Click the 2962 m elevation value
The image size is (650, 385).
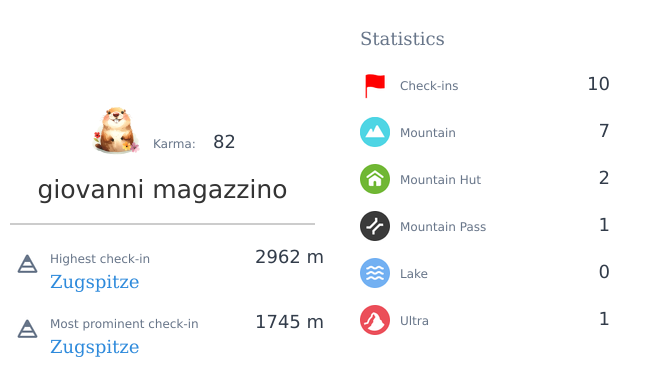tap(289, 257)
